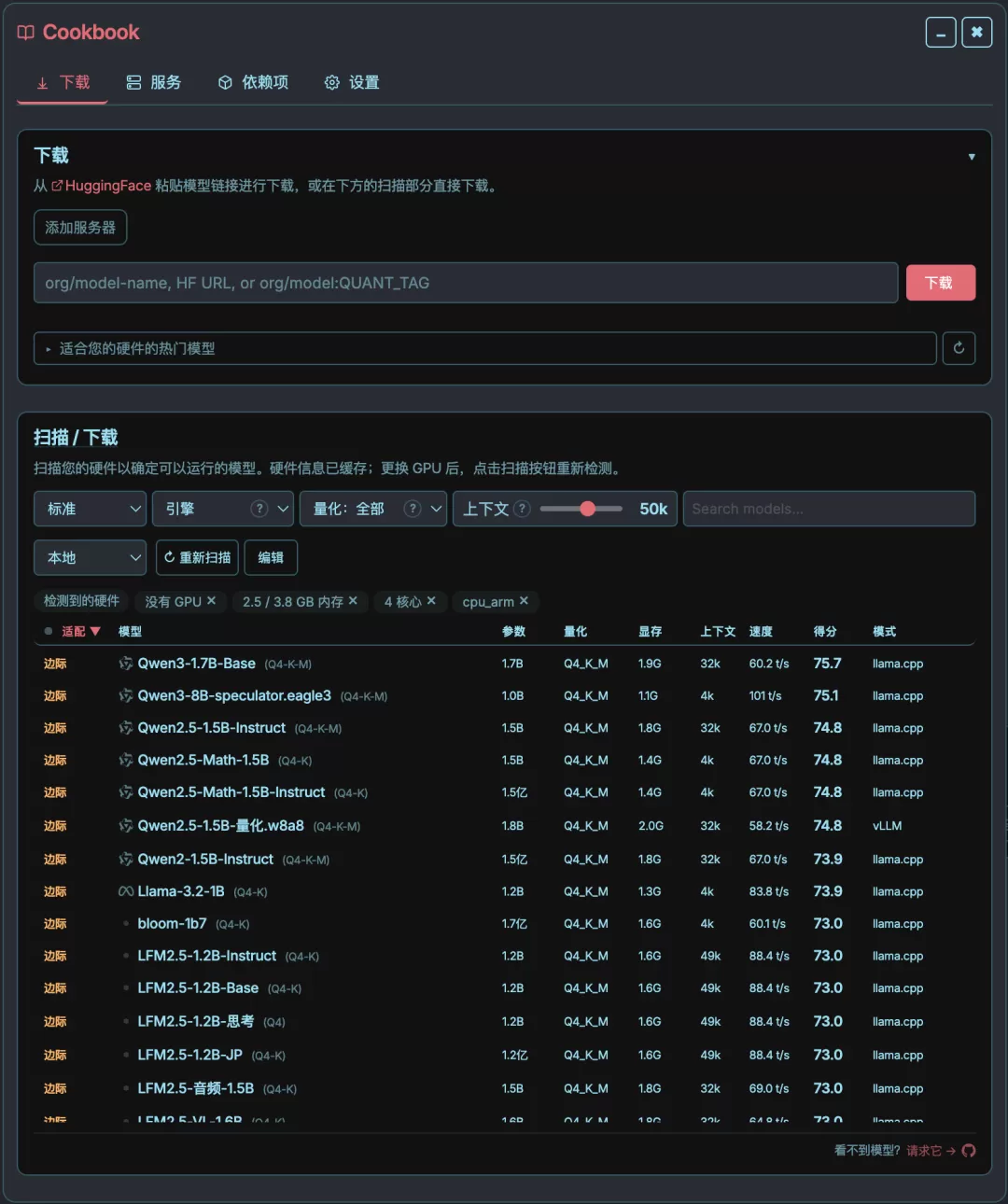Open the GitHub icon at bottom

pos(969,1151)
